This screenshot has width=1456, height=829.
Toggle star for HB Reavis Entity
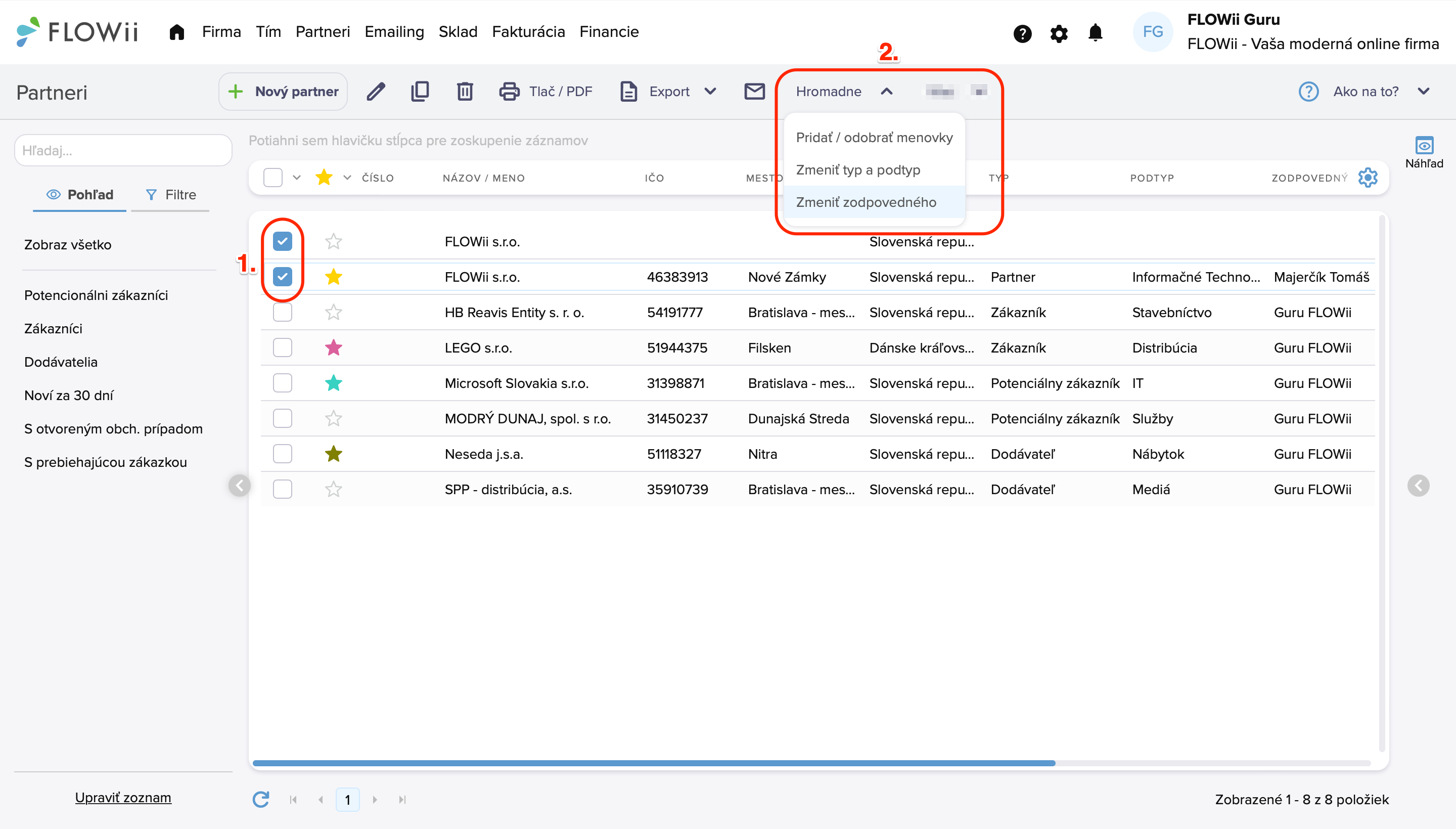coord(334,312)
